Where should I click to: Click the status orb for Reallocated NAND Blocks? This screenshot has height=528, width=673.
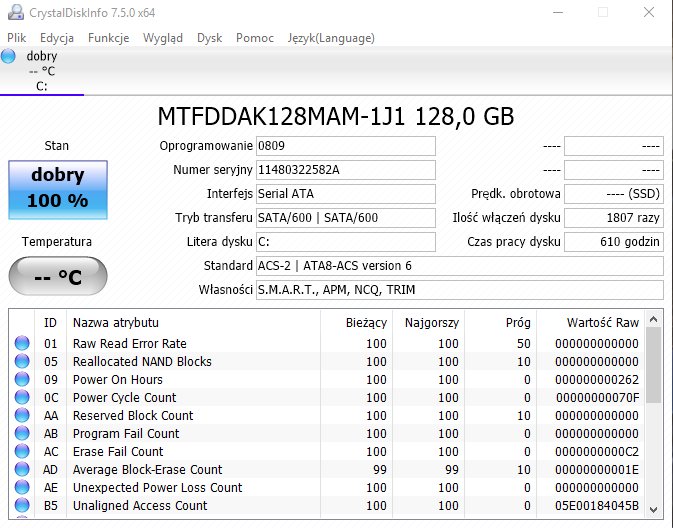(x=22, y=361)
